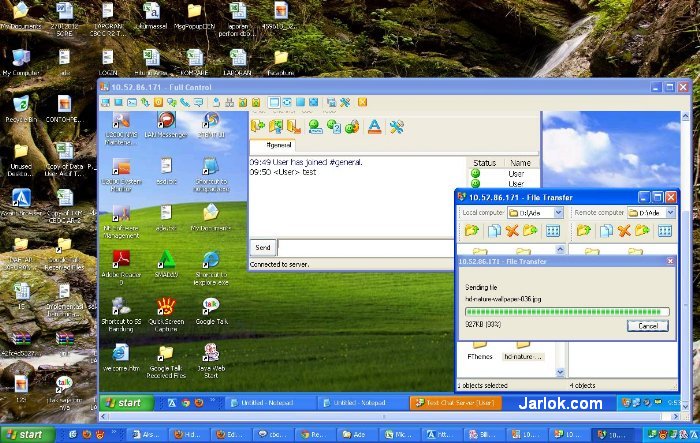Select Java Web Start desktop icon

[x=211, y=361]
